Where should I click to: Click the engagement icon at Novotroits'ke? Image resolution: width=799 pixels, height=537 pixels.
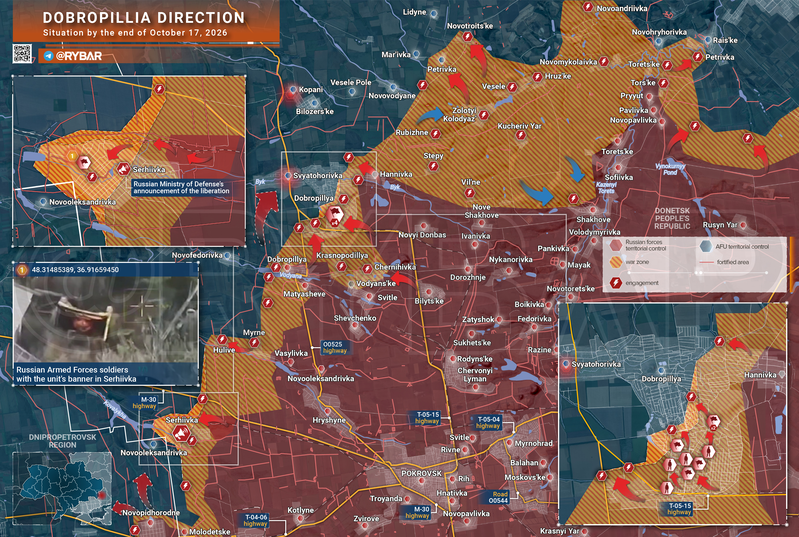coord(467,37)
